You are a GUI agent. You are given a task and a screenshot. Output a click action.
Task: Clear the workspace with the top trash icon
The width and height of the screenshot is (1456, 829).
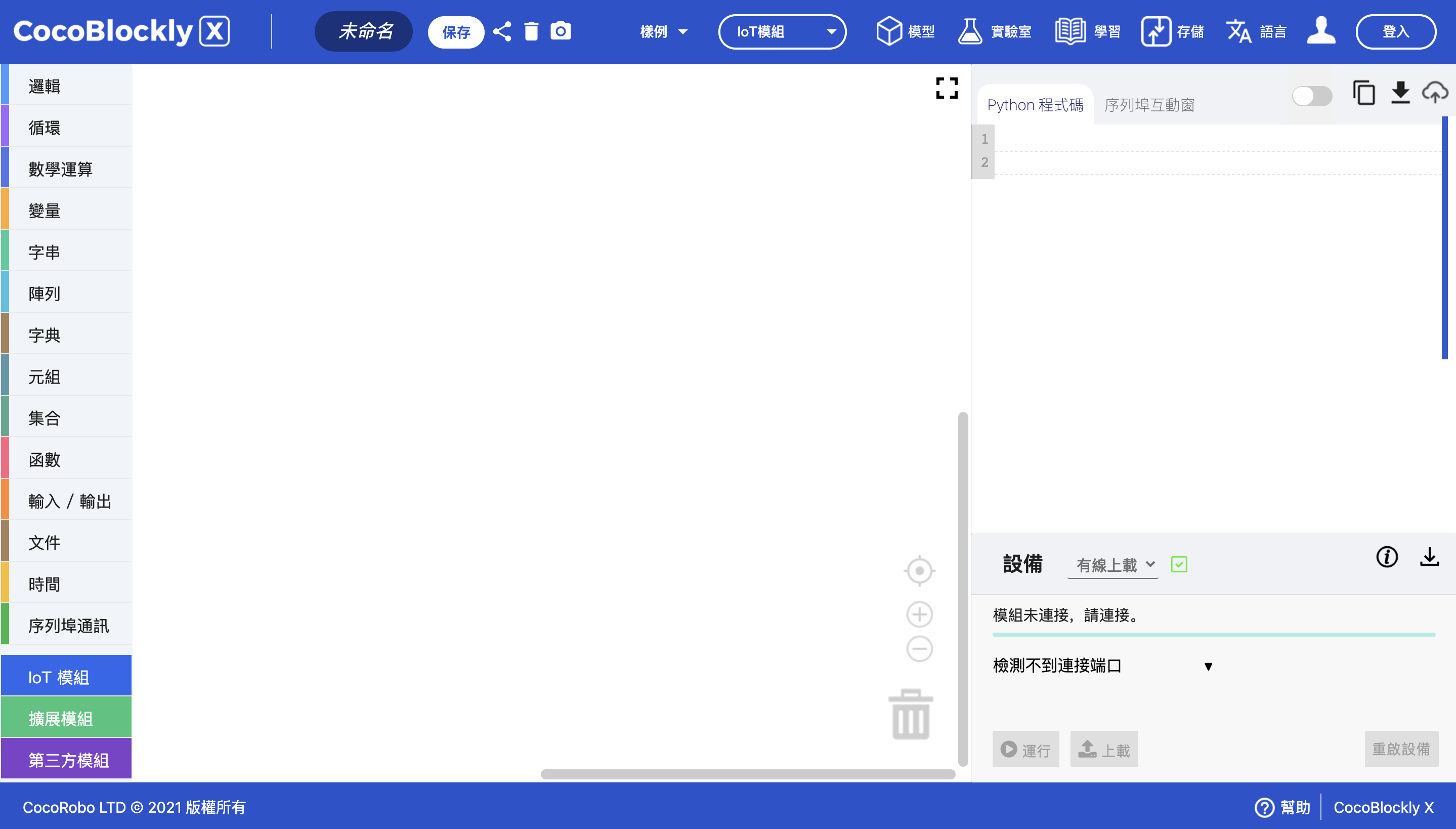(531, 31)
